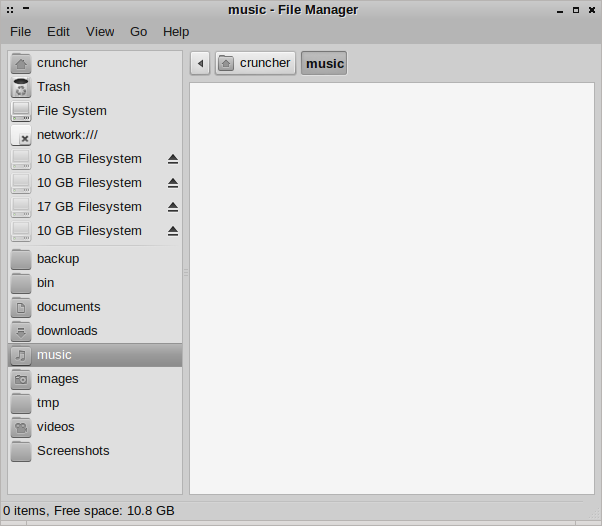Image resolution: width=602 pixels, height=526 pixels.
Task: Open the File menu
Action: click(20, 31)
